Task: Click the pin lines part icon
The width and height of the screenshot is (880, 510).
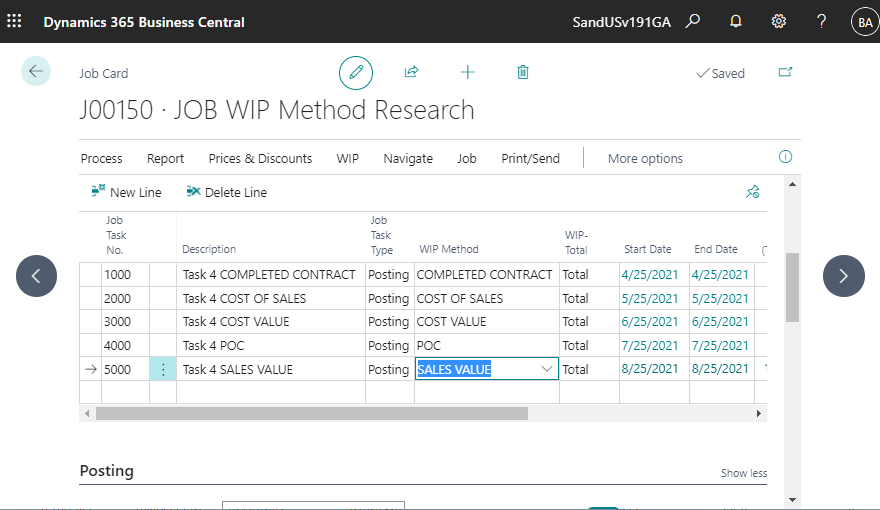Action: pyautogui.click(x=753, y=192)
